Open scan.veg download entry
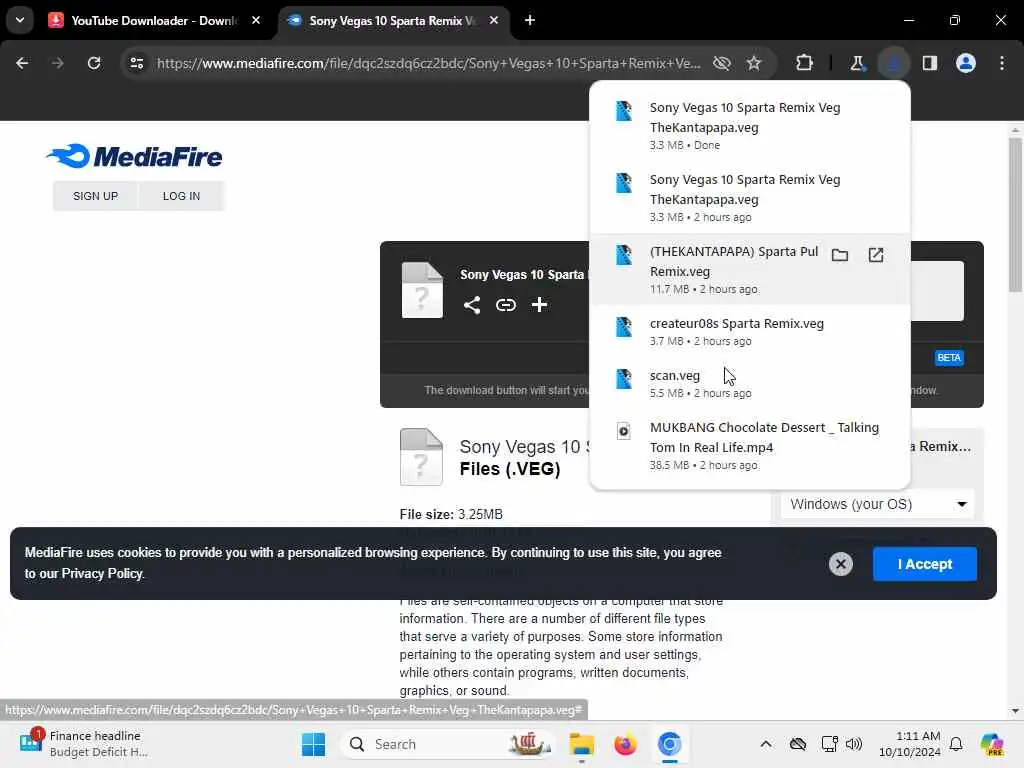This screenshot has width=1024, height=768. (749, 384)
